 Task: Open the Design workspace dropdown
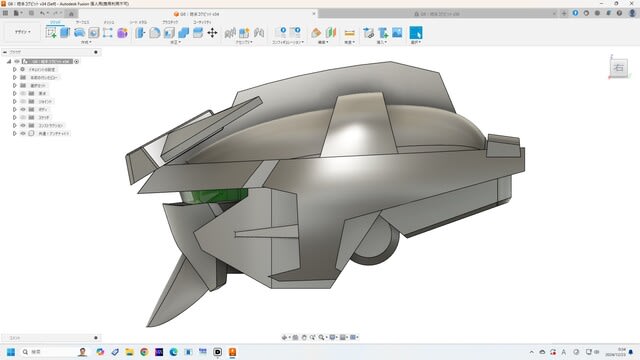(x=23, y=32)
